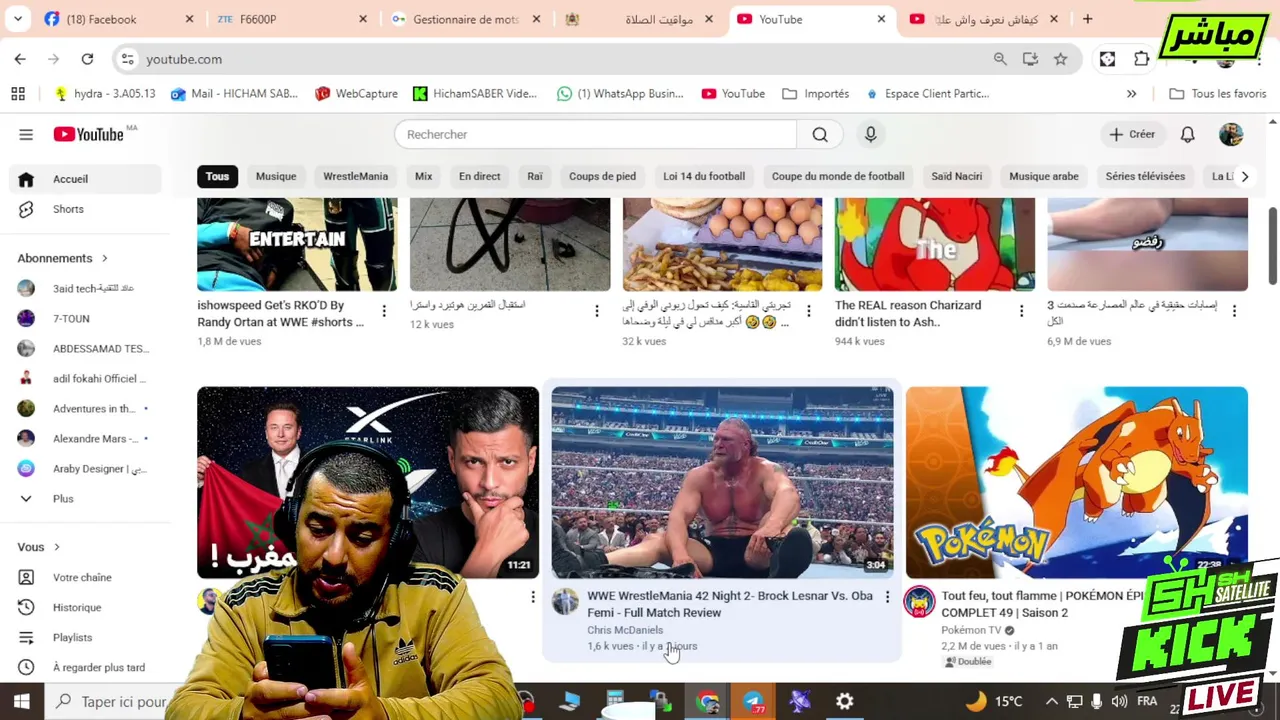Image resolution: width=1280 pixels, height=720 pixels.
Task: Open the Araby Designer subscription channel
Action: coord(85,468)
